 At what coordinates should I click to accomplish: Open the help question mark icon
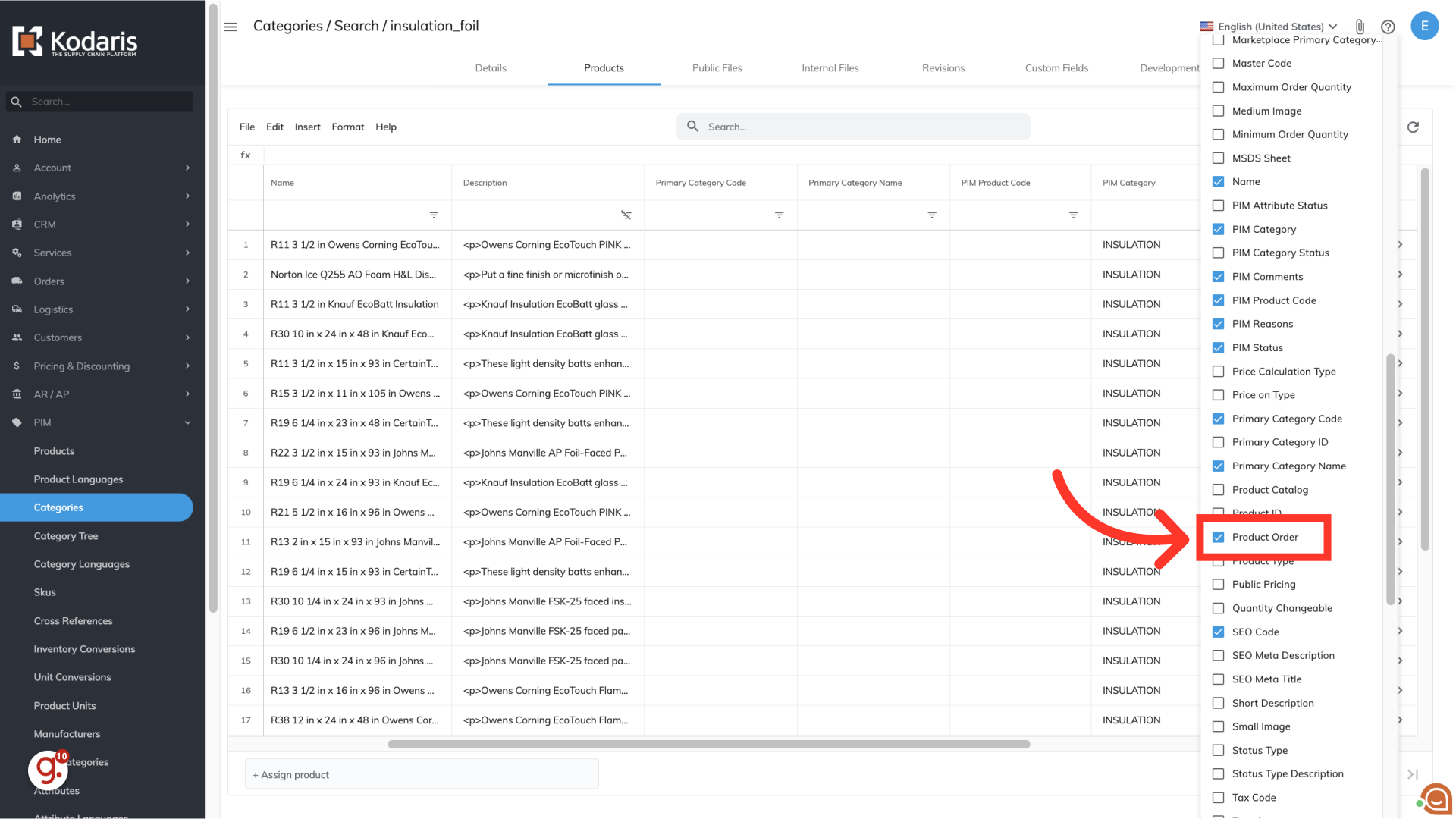[x=1388, y=27]
